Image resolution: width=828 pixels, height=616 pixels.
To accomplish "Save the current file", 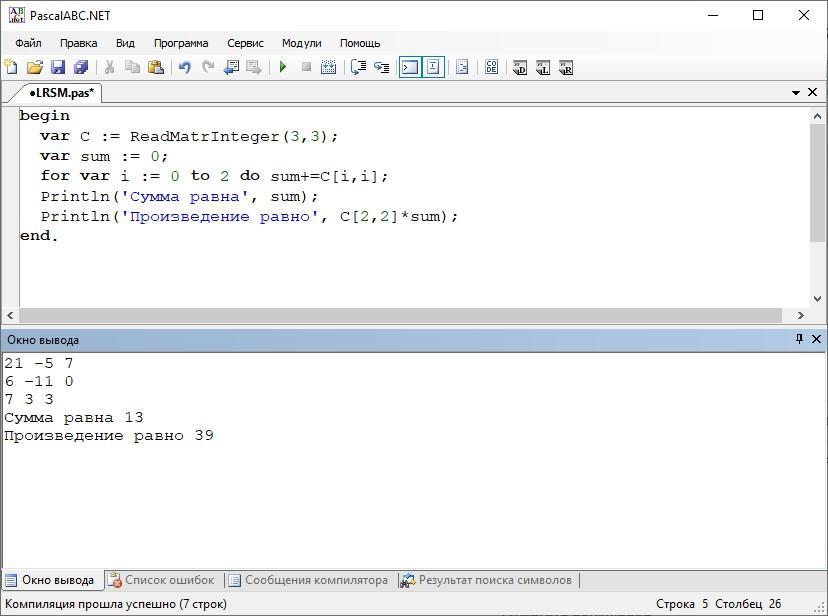I will tap(57, 67).
